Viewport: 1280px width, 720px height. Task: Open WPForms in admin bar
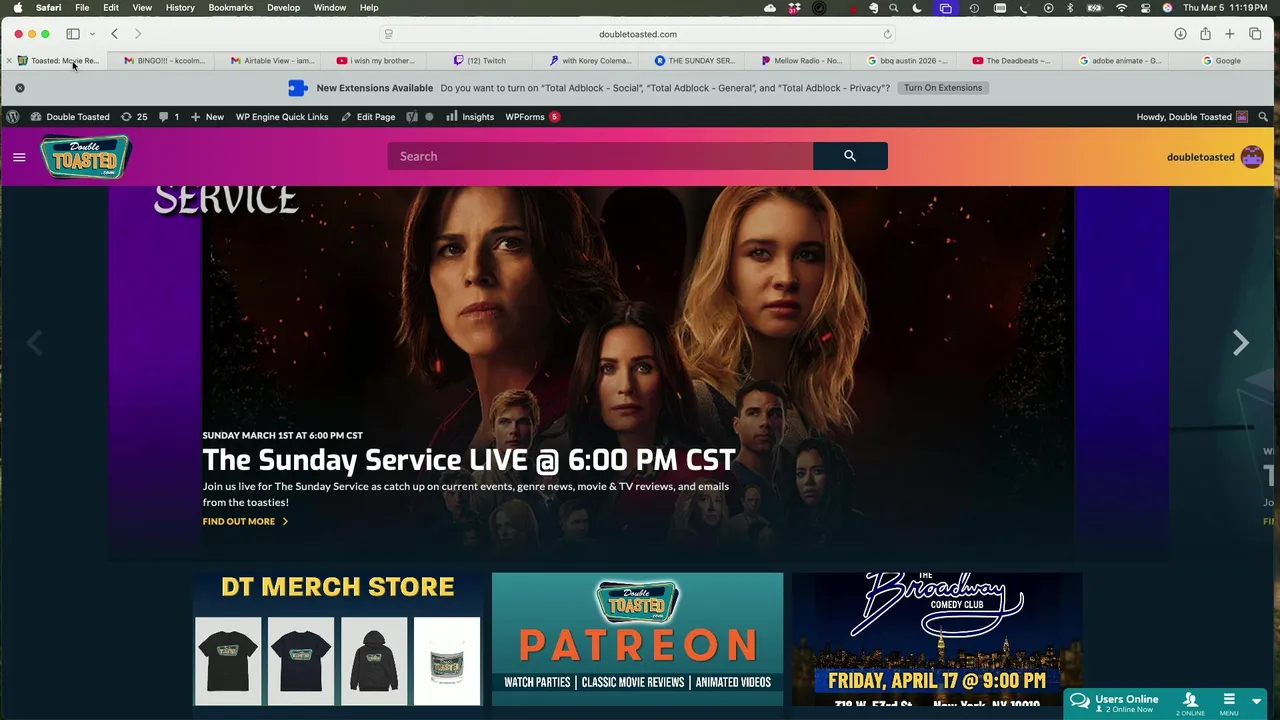pyautogui.click(x=532, y=117)
